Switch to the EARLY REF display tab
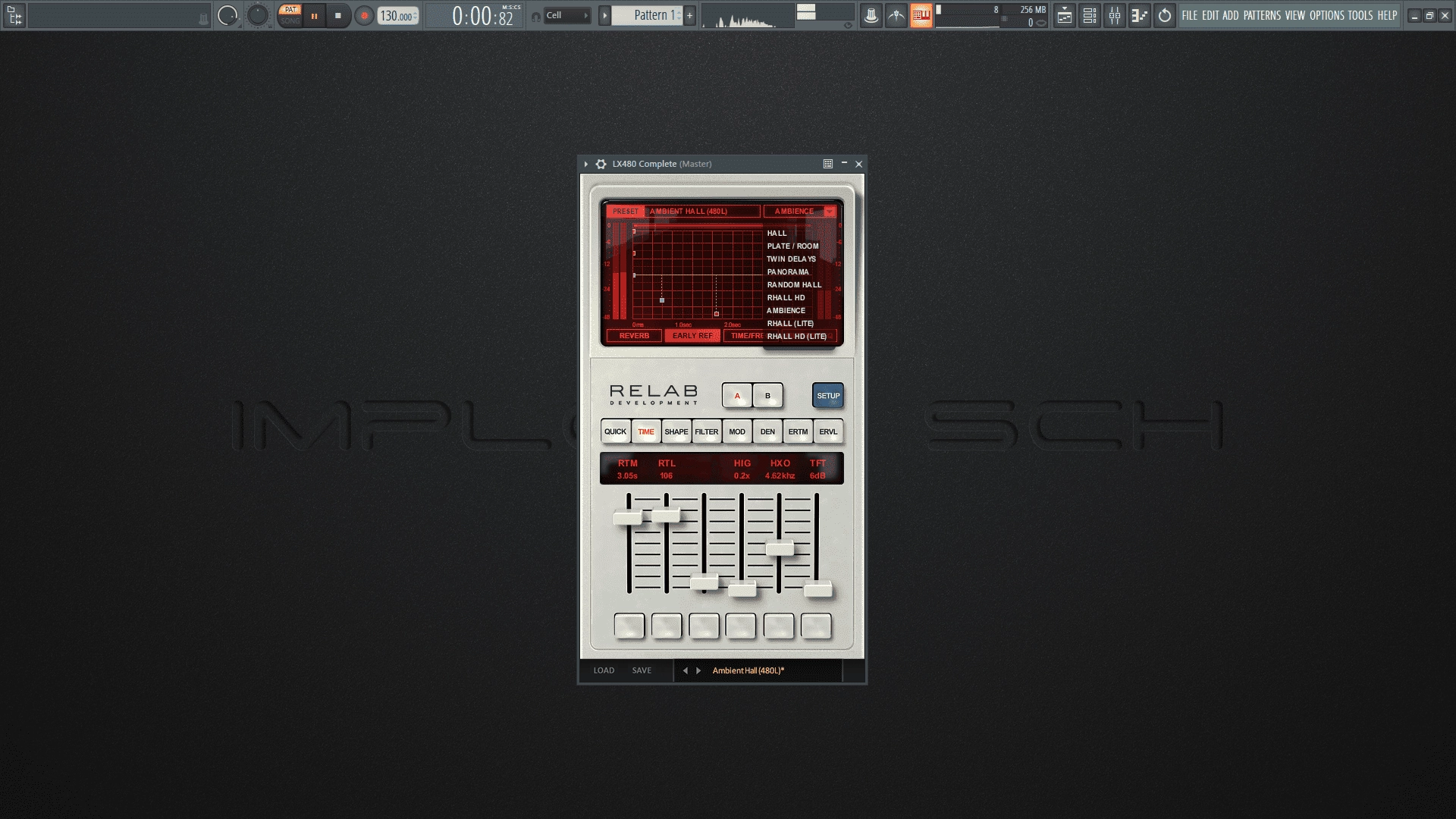The width and height of the screenshot is (1456, 819). click(x=692, y=336)
